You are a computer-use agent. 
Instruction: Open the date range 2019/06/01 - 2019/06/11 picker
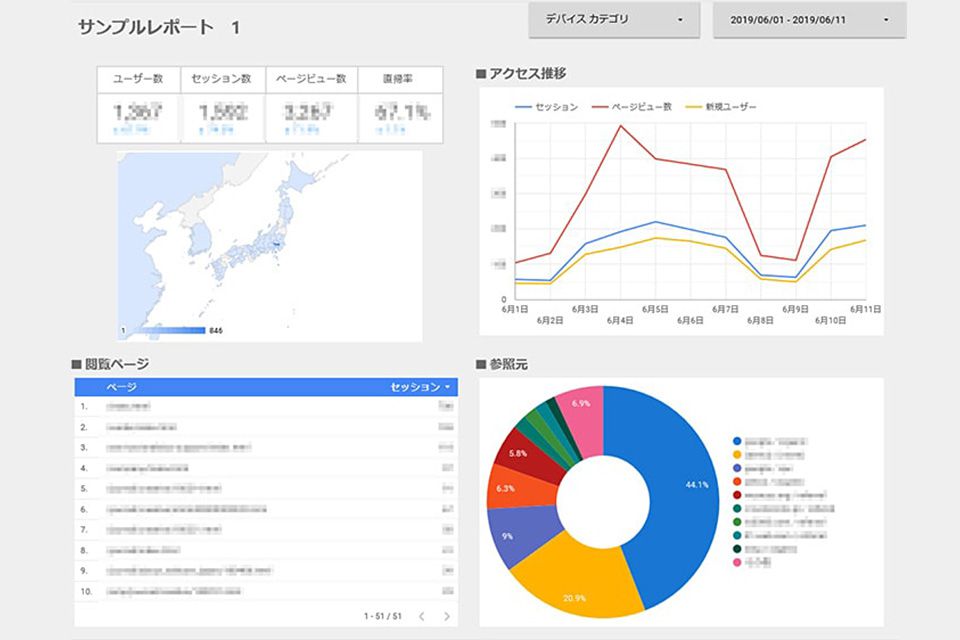[x=809, y=19]
